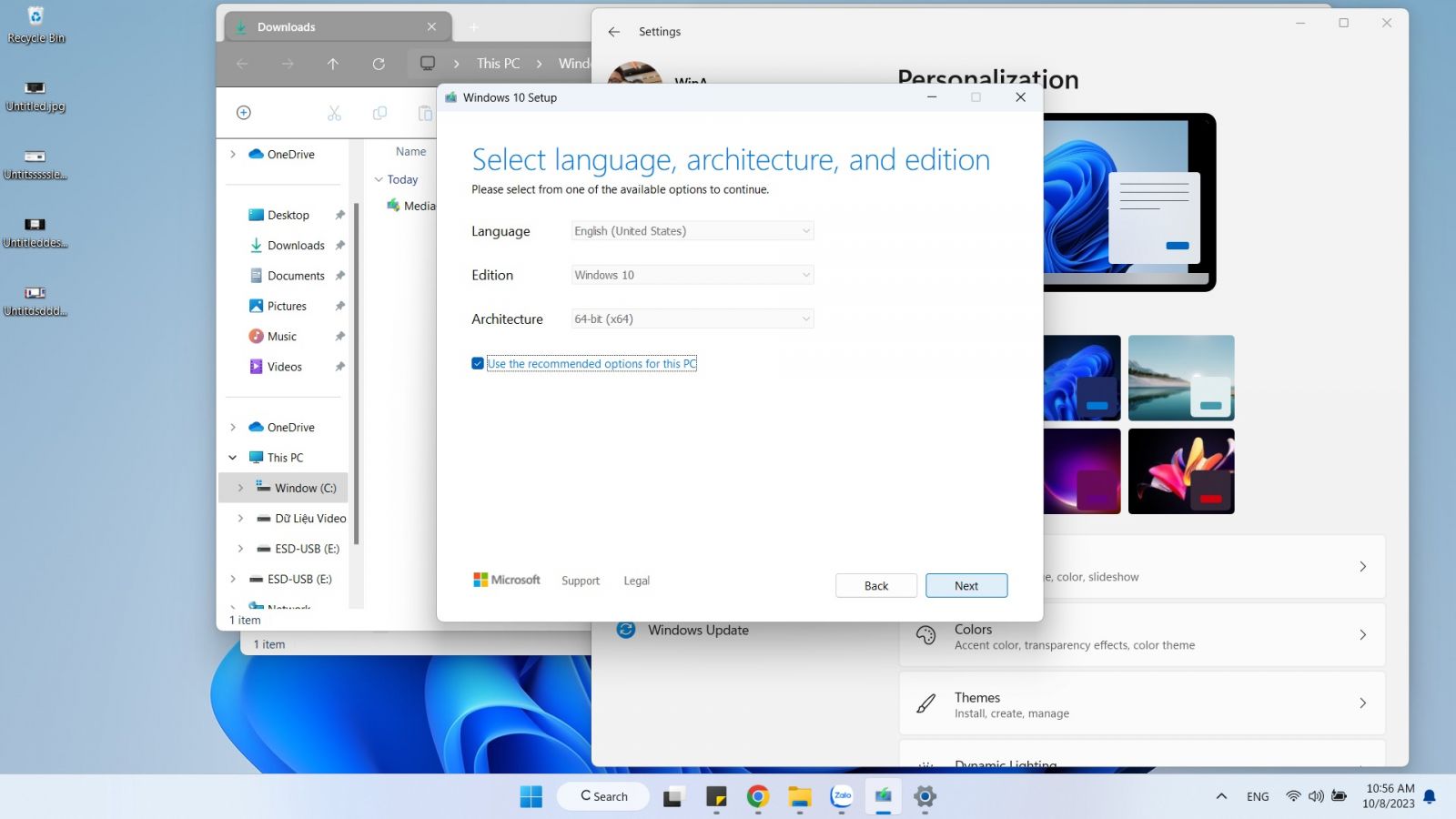Click the Back button in Setup

click(x=876, y=586)
